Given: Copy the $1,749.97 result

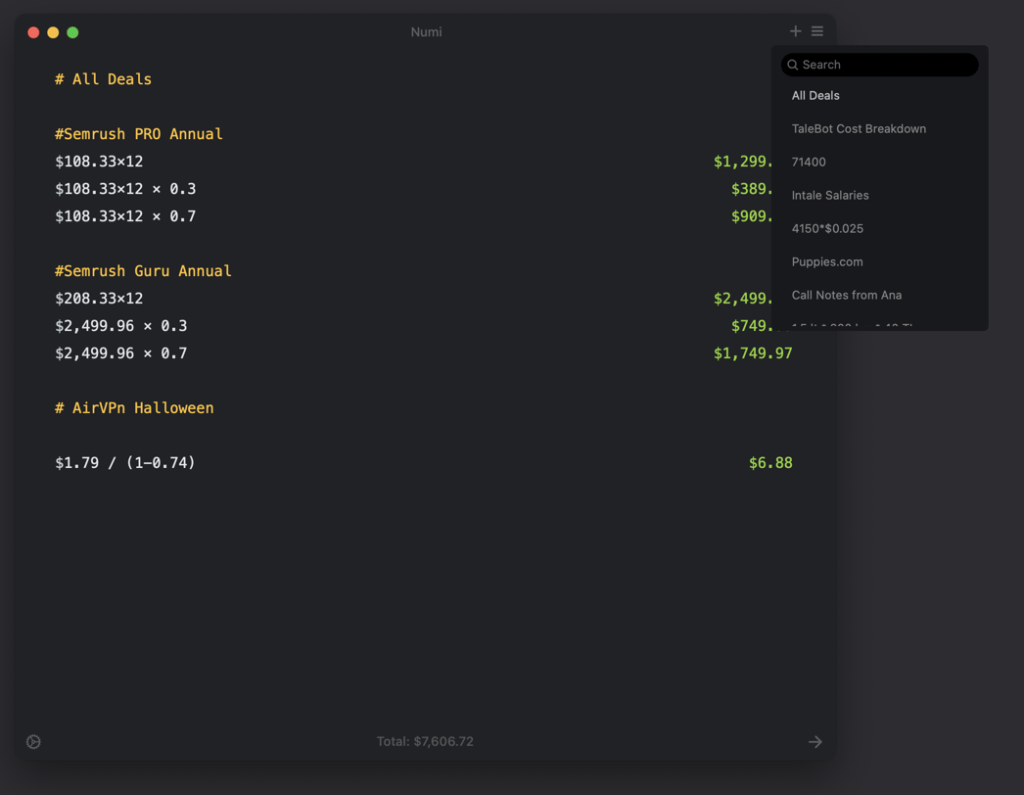Looking at the screenshot, I should [752, 353].
